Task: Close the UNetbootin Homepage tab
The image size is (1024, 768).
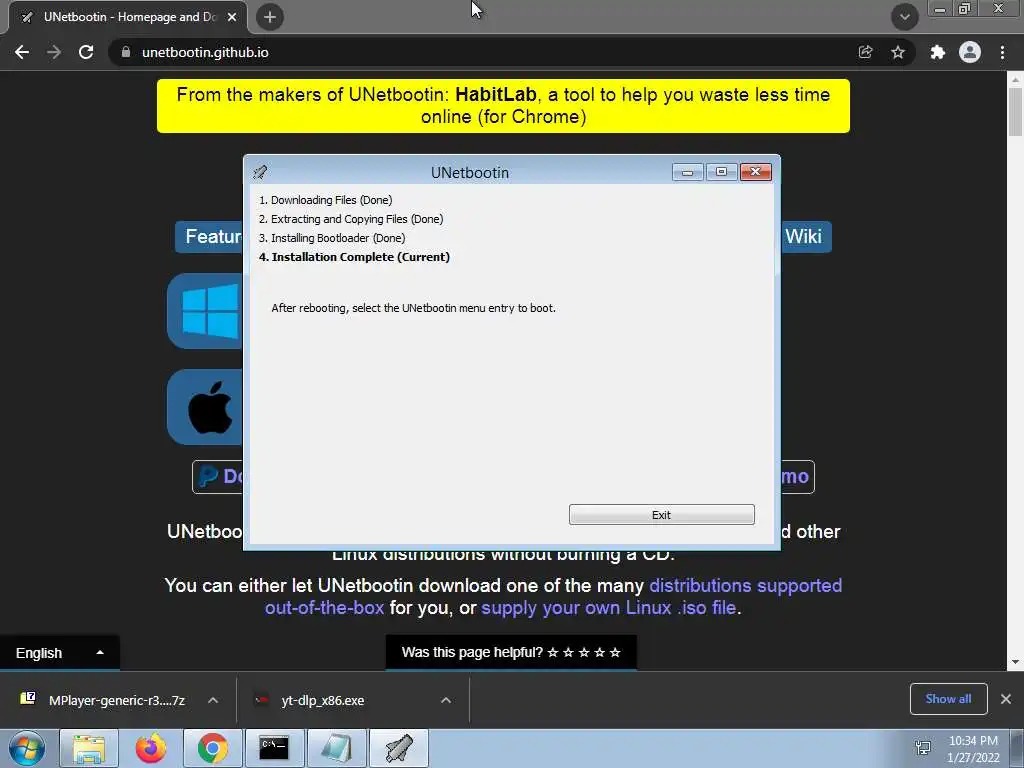Action: (x=232, y=17)
